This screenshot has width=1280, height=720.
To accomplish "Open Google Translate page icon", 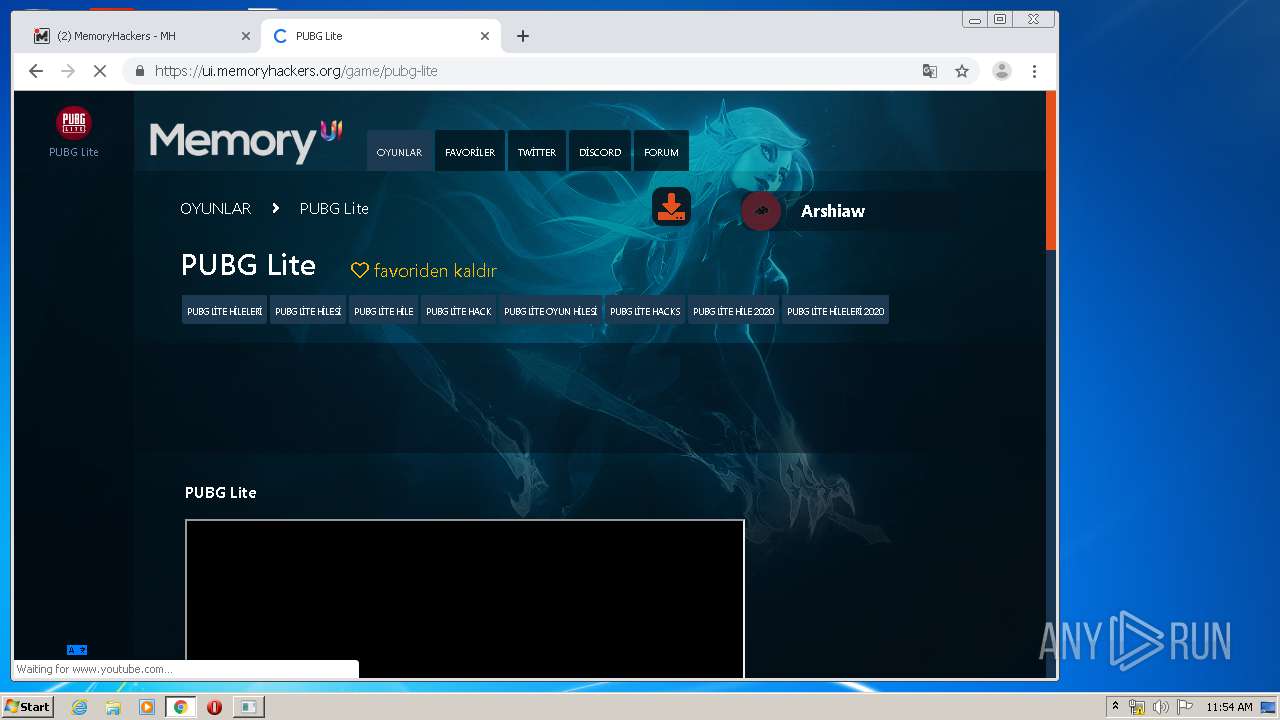I will 930,71.
